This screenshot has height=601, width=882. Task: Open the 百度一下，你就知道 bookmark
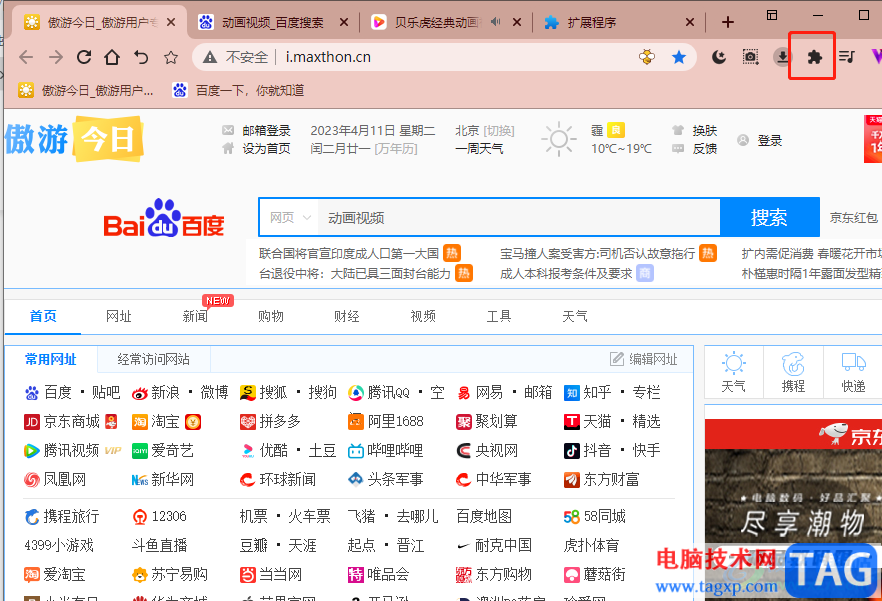pyautogui.click(x=238, y=90)
